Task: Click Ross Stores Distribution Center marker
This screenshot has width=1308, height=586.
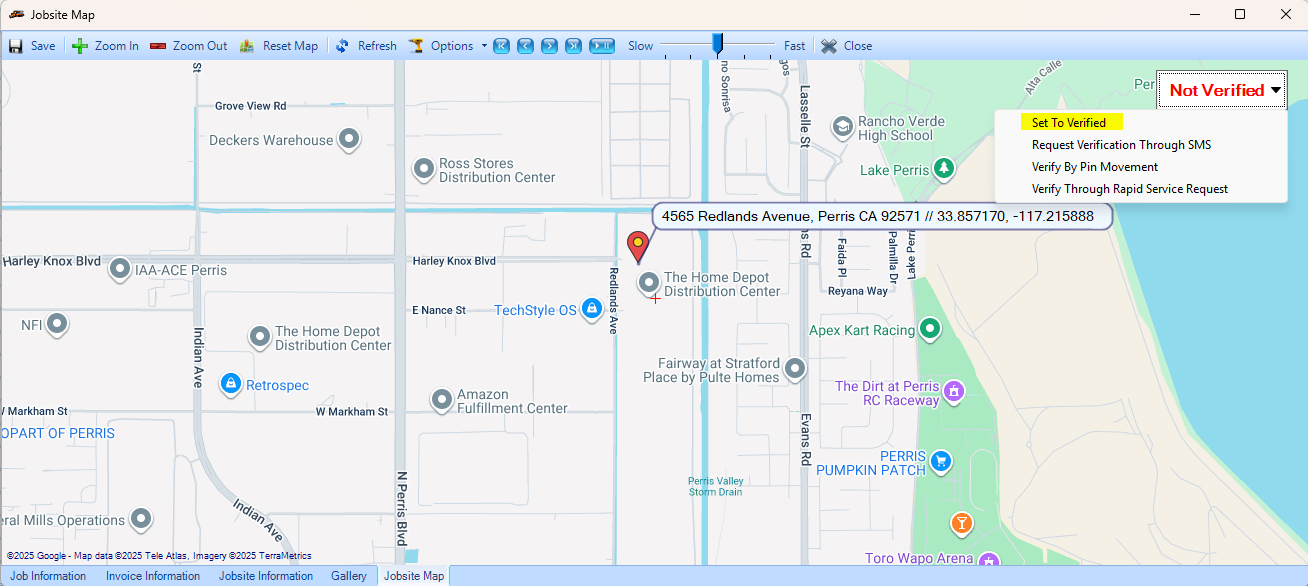Action: 424,170
